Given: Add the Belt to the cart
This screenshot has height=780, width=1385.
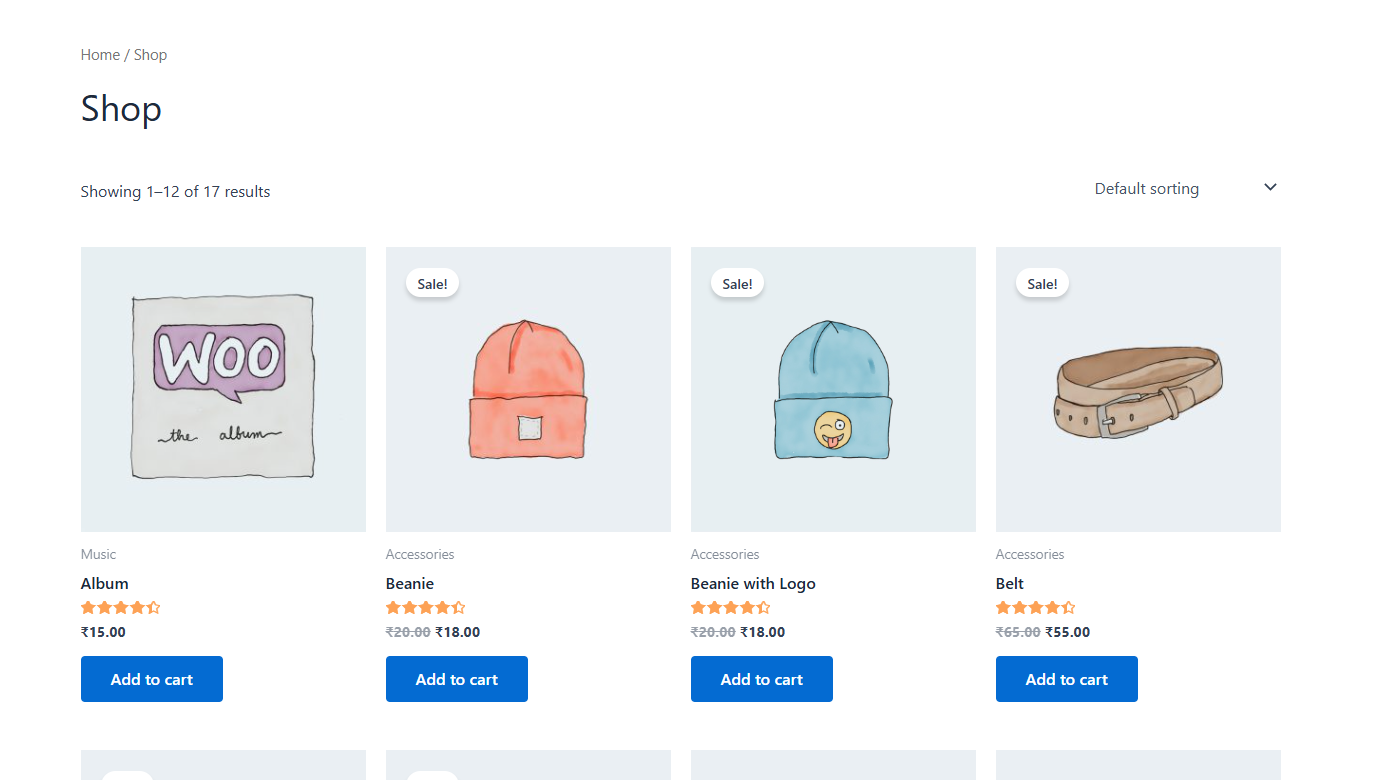Looking at the screenshot, I should [1066, 678].
